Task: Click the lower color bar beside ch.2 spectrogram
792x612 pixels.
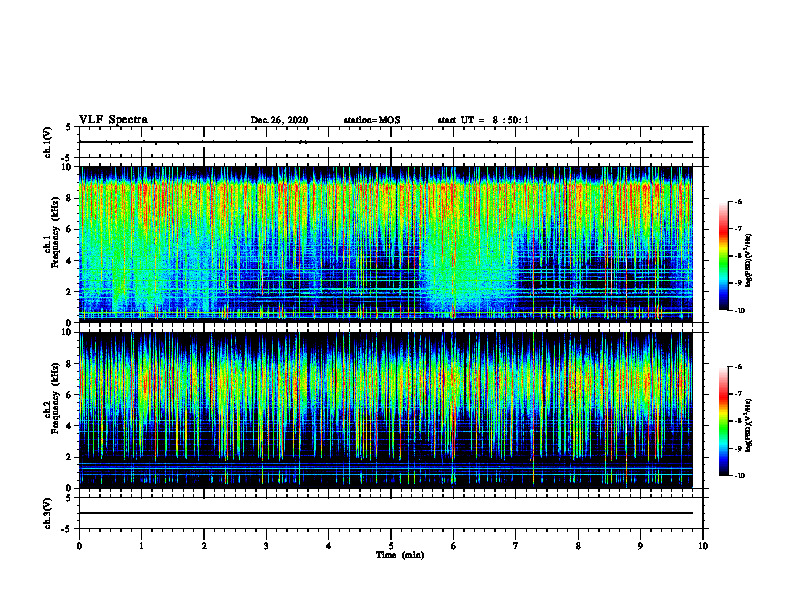Action: [x=724, y=421]
